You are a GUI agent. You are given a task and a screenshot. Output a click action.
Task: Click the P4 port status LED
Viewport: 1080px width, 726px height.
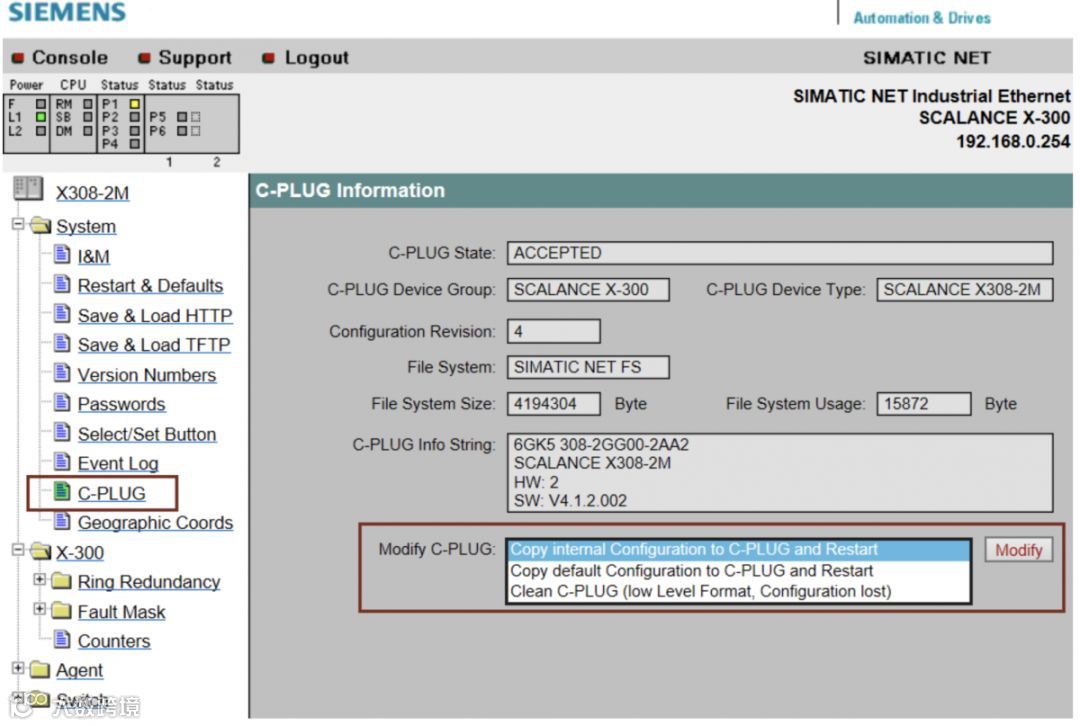tap(135, 144)
